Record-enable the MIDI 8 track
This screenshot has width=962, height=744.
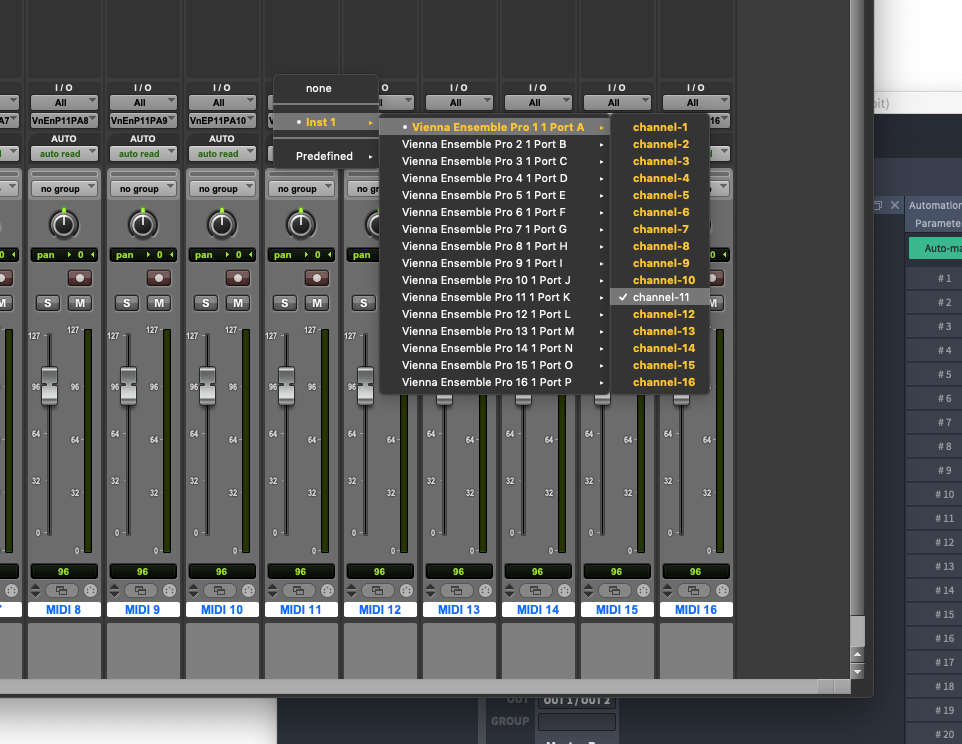80,278
